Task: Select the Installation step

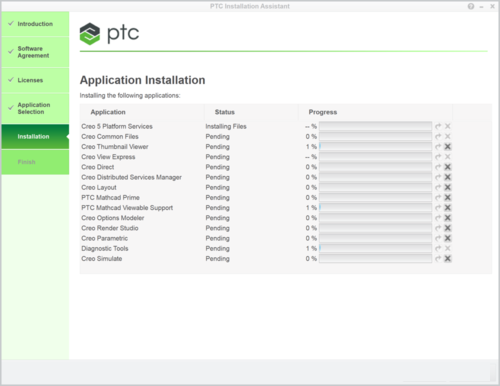Action: (35, 137)
